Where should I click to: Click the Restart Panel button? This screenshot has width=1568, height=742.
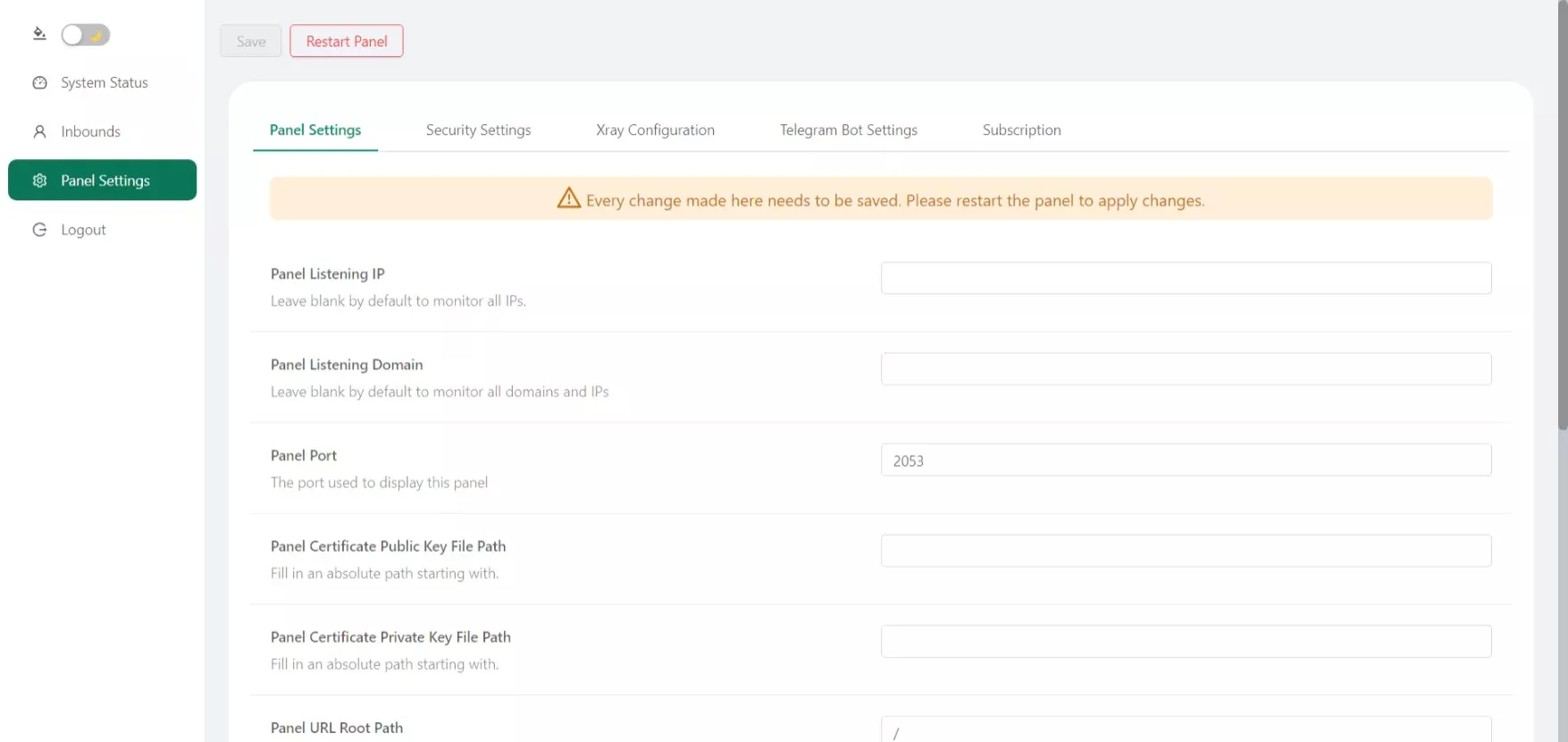[347, 41]
